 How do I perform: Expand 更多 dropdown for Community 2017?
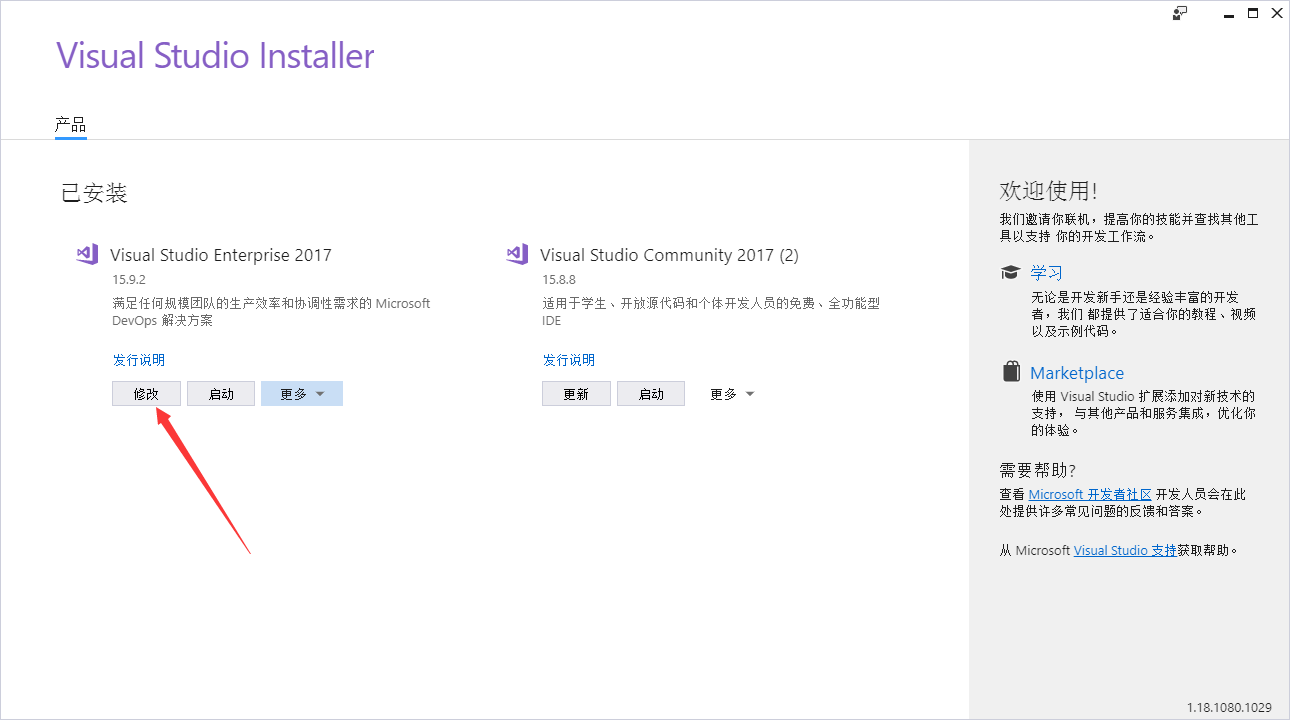[x=732, y=394]
